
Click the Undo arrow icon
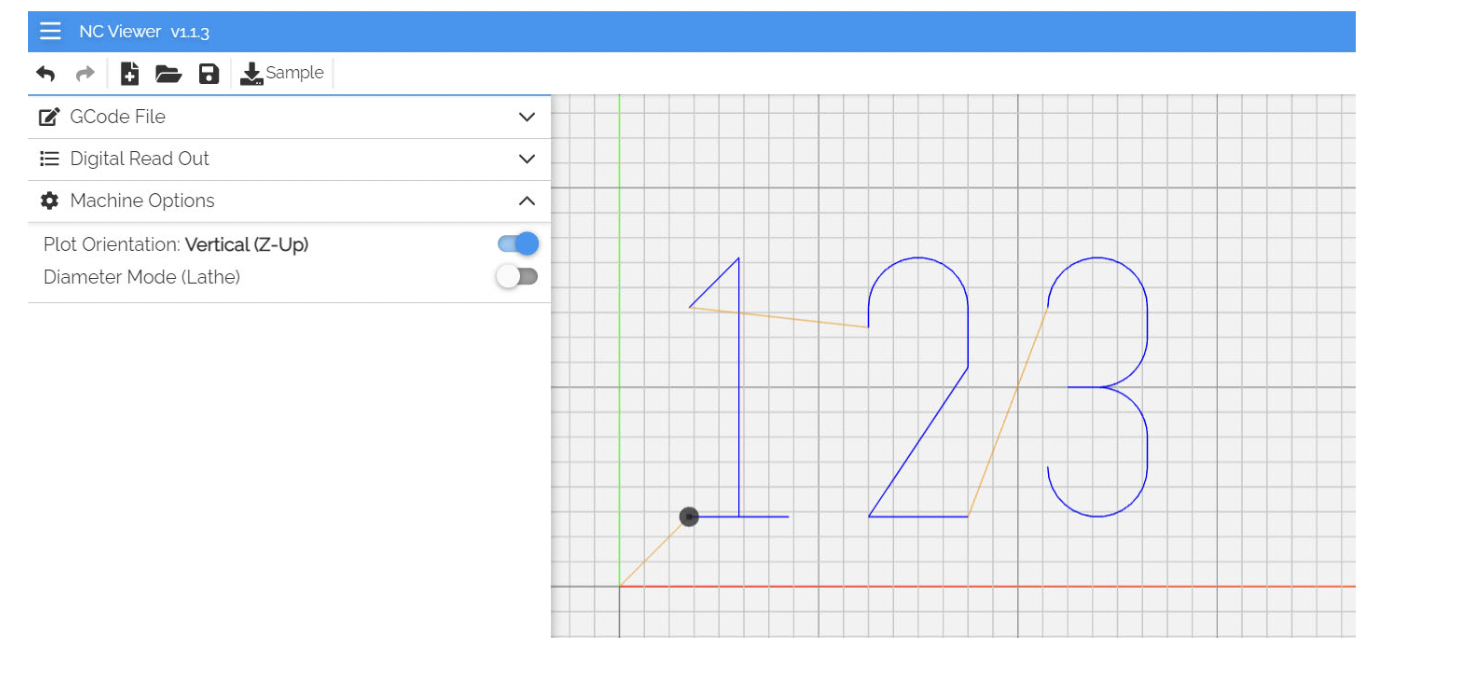45,73
